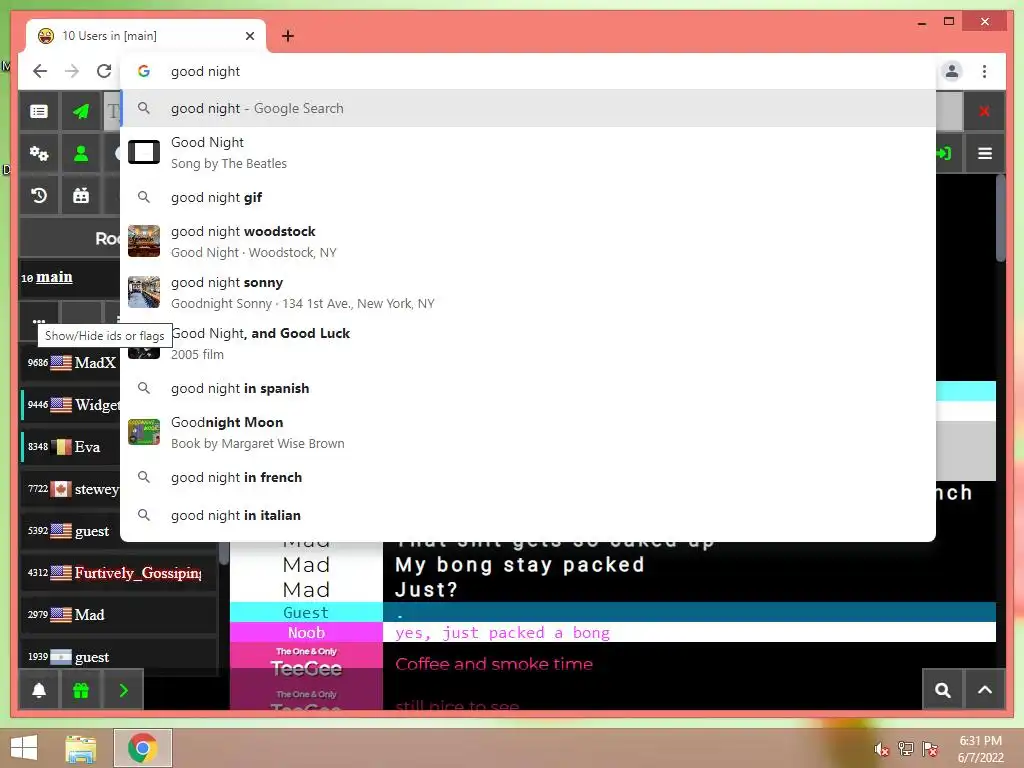1024x768 pixels.
Task: Click the Guest username label in chat
Action: (306, 612)
